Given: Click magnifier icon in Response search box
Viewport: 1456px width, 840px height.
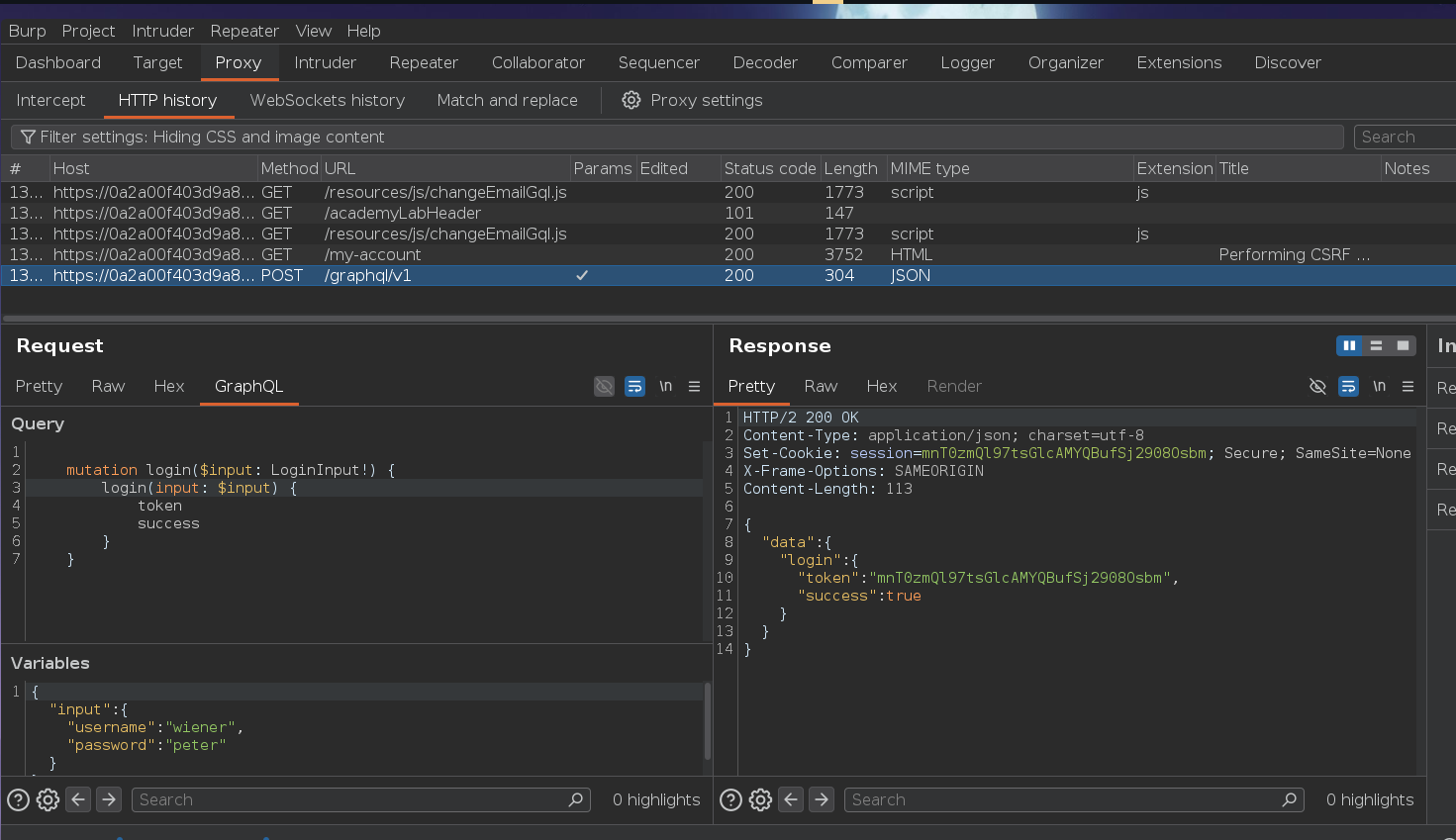Looking at the screenshot, I should [1289, 799].
